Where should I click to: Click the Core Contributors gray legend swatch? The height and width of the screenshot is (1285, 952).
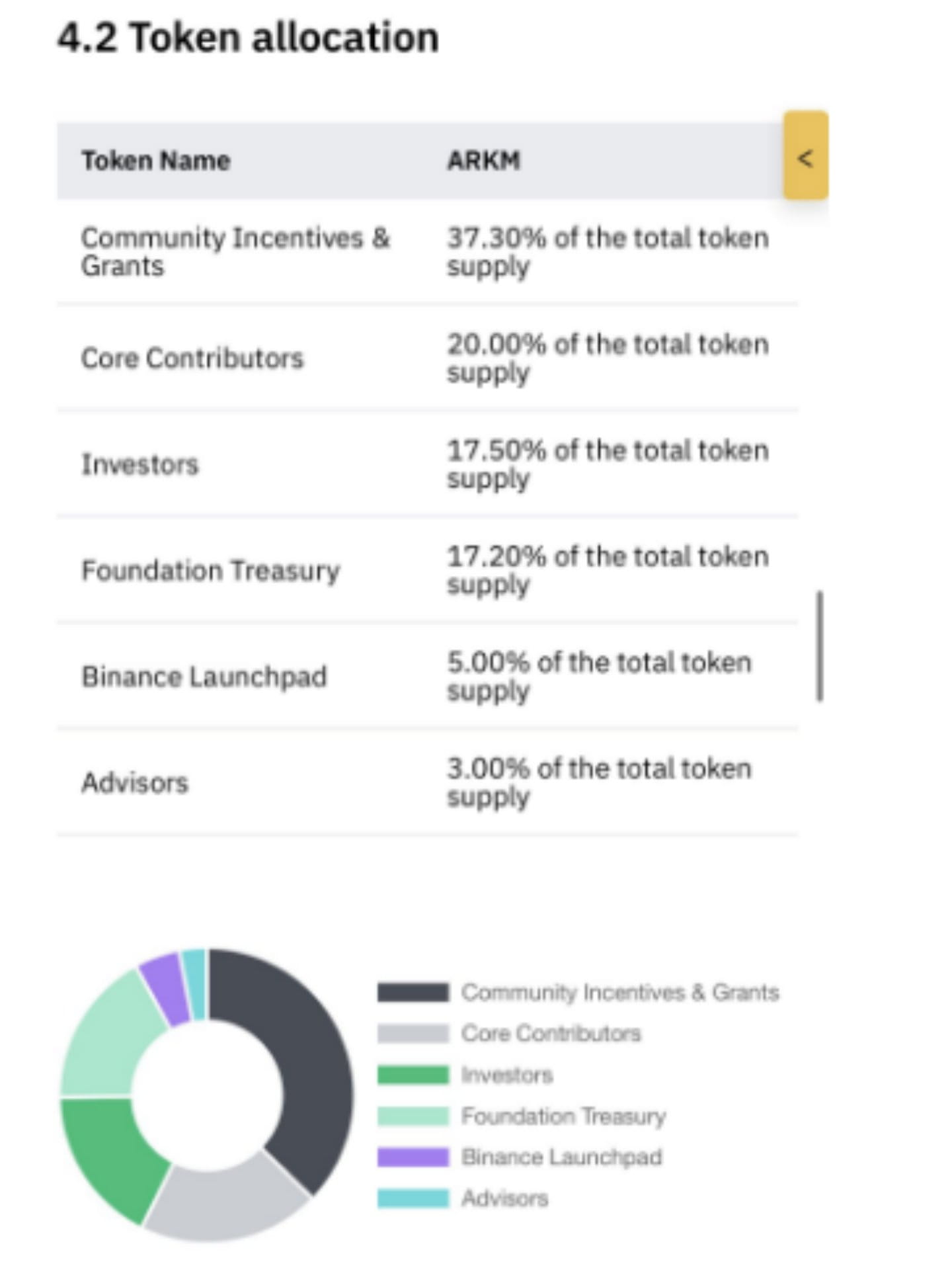[413, 1033]
